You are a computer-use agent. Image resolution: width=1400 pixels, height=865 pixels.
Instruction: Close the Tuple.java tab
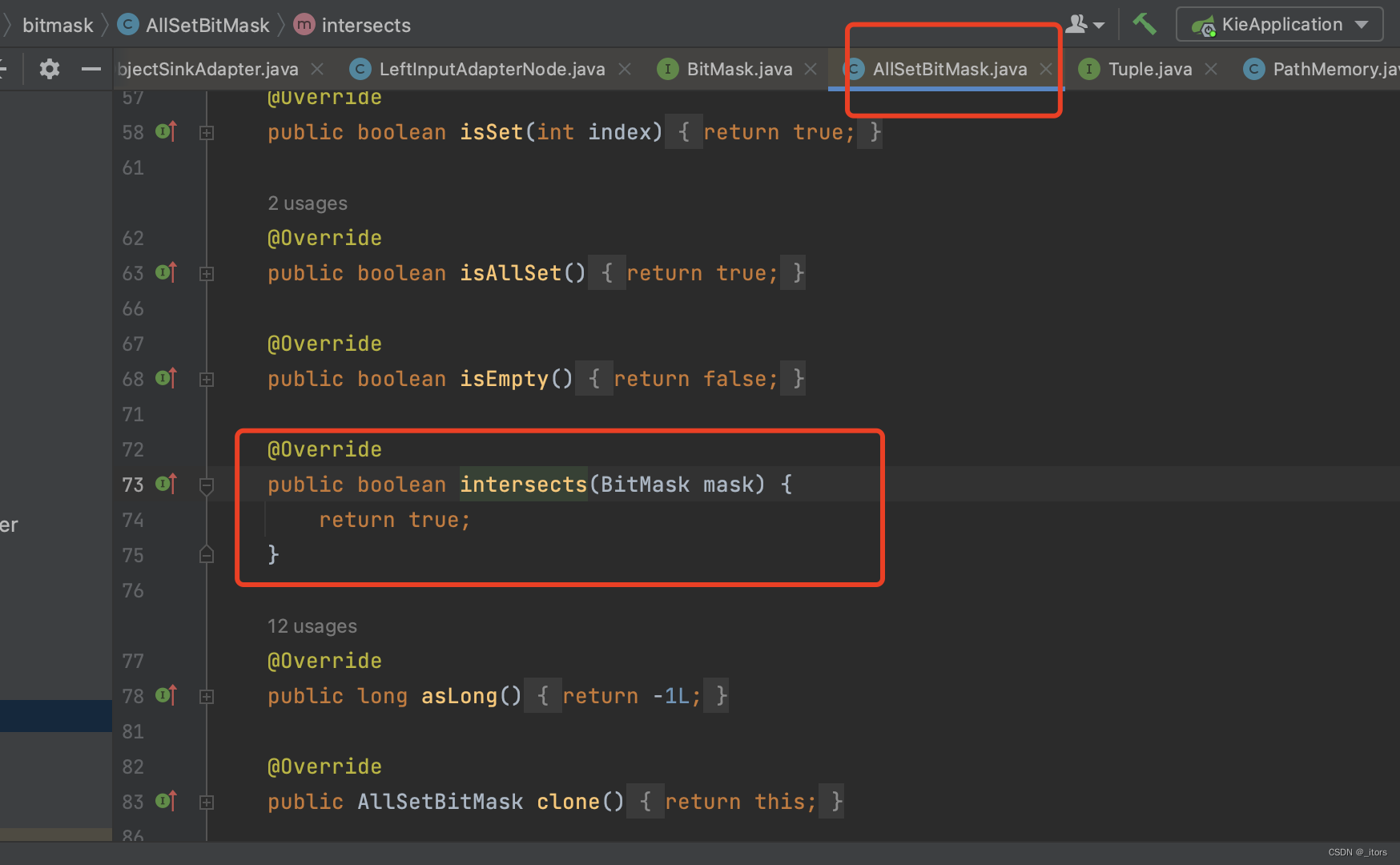(x=1211, y=69)
